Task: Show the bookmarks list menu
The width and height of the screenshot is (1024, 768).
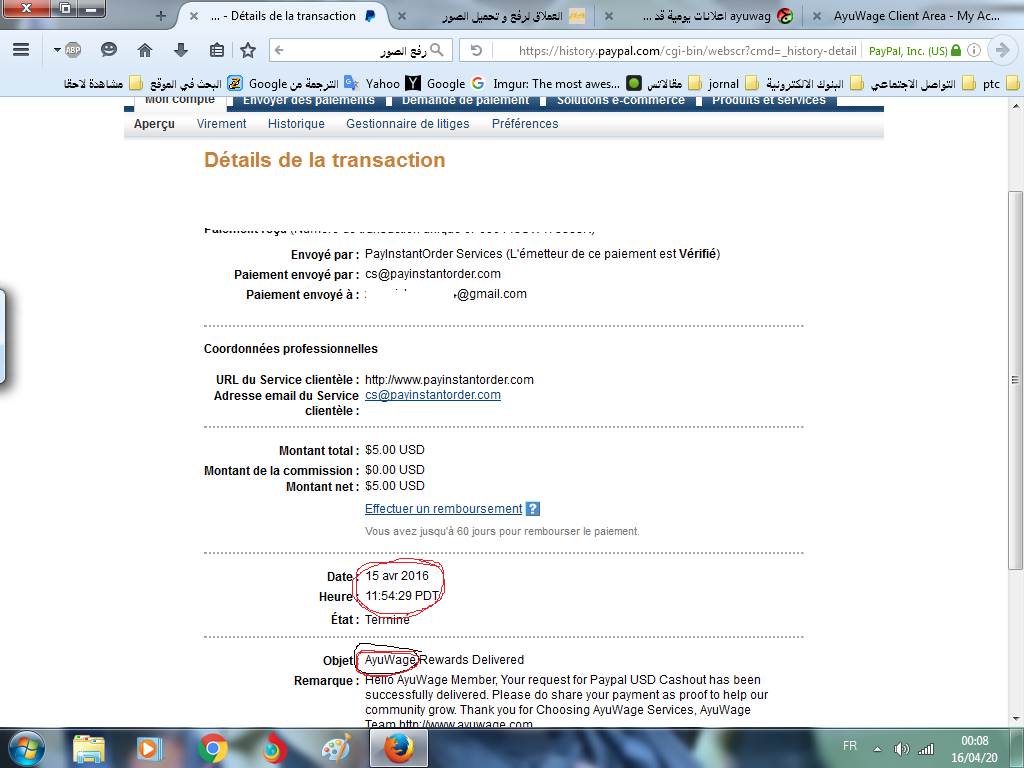Action: 217,50
